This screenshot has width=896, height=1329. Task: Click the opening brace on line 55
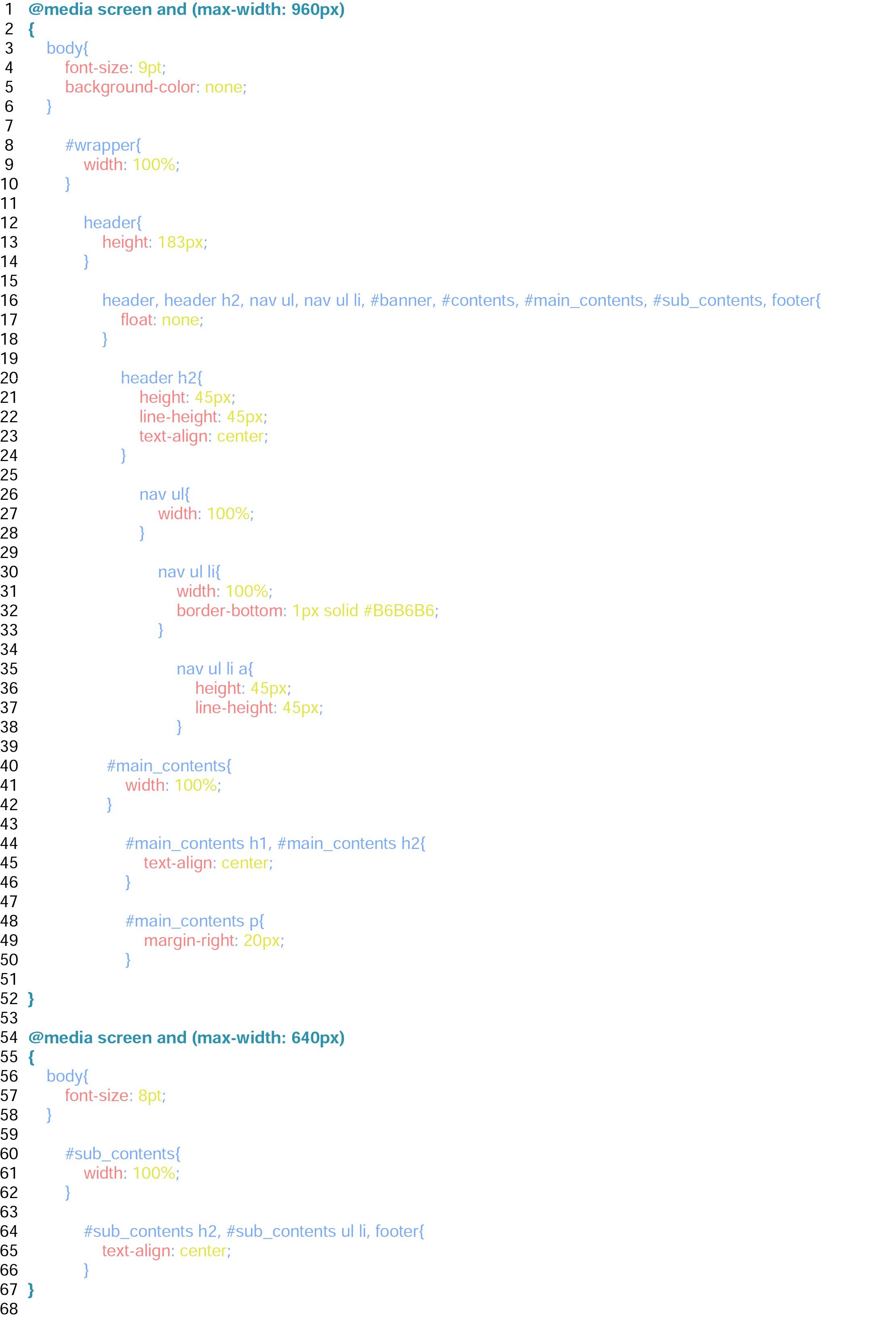coord(32,1057)
